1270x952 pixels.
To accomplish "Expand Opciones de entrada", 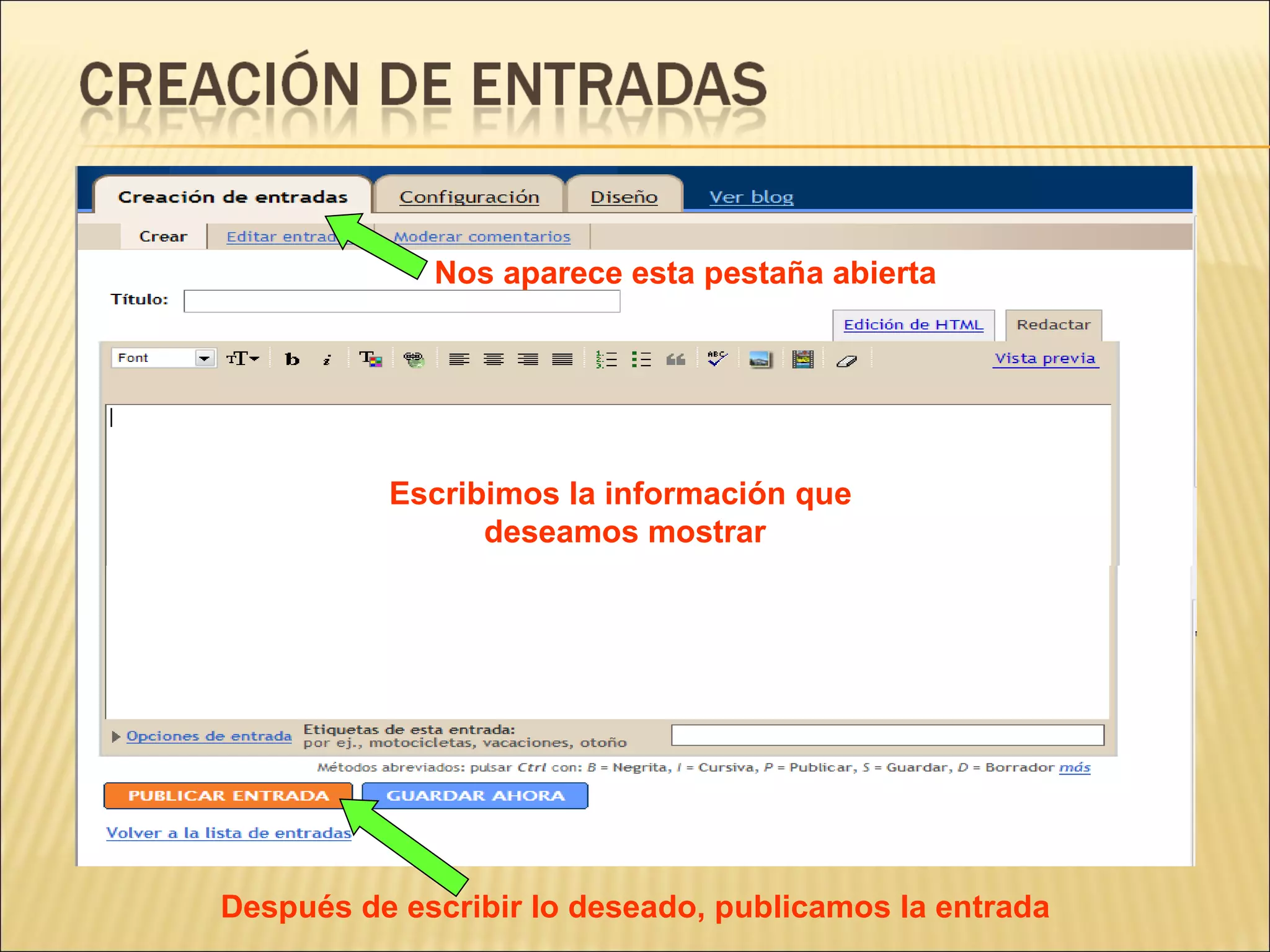I will click(x=208, y=736).
